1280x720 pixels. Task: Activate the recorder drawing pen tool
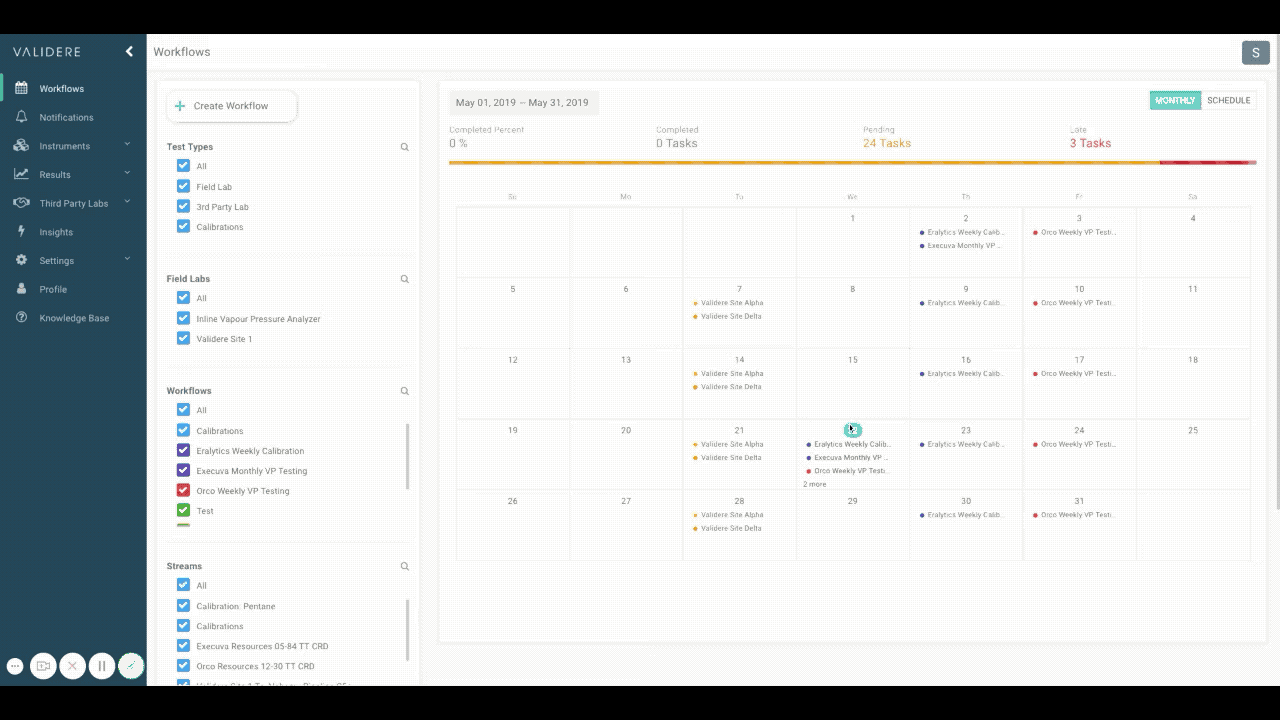[131, 666]
